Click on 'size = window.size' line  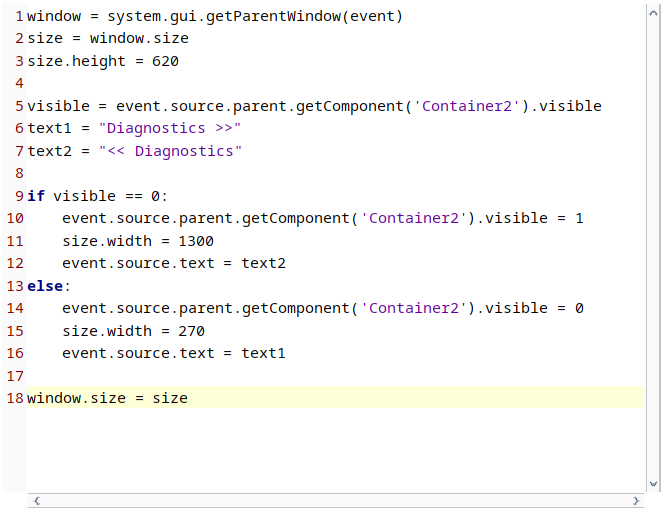(108, 39)
